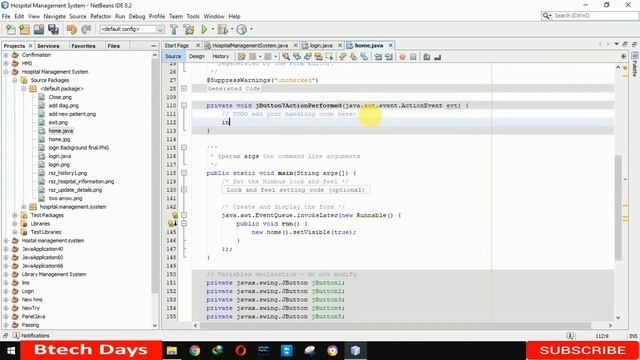
Task: Select home.java in the project tree
Action: pyautogui.click(x=61, y=131)
